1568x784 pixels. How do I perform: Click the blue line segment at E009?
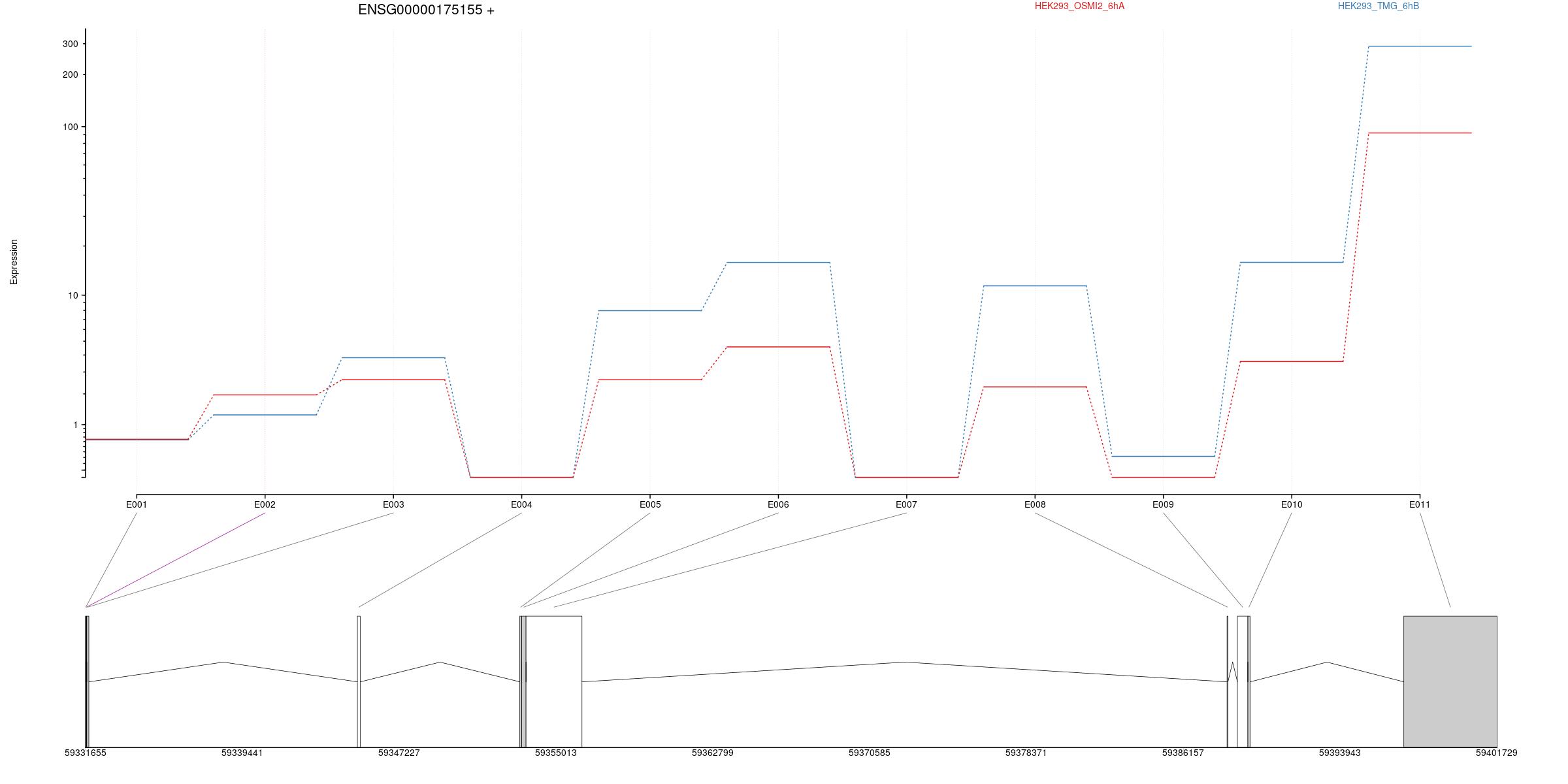pyautogui.click(x=1163, y=456)
